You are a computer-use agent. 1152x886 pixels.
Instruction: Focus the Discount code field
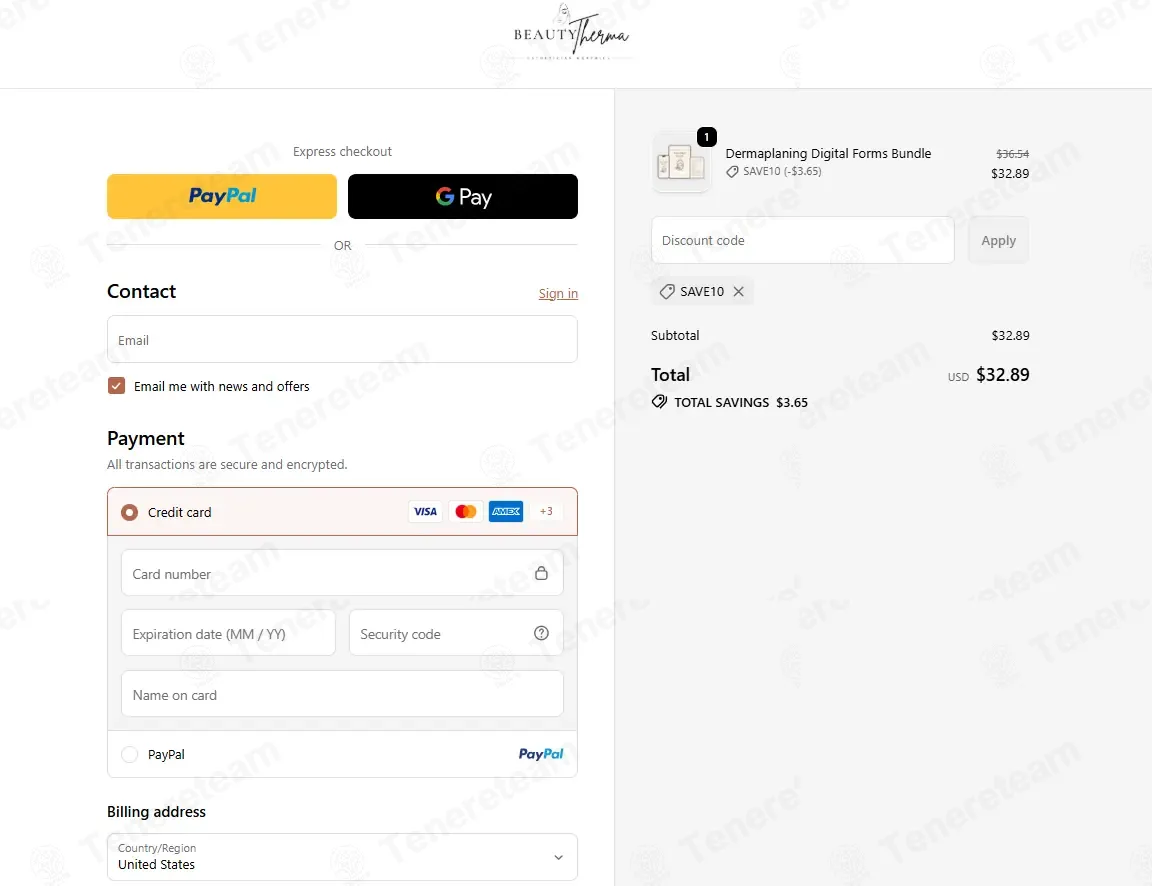pyautogui.click(x=803, y=240)
